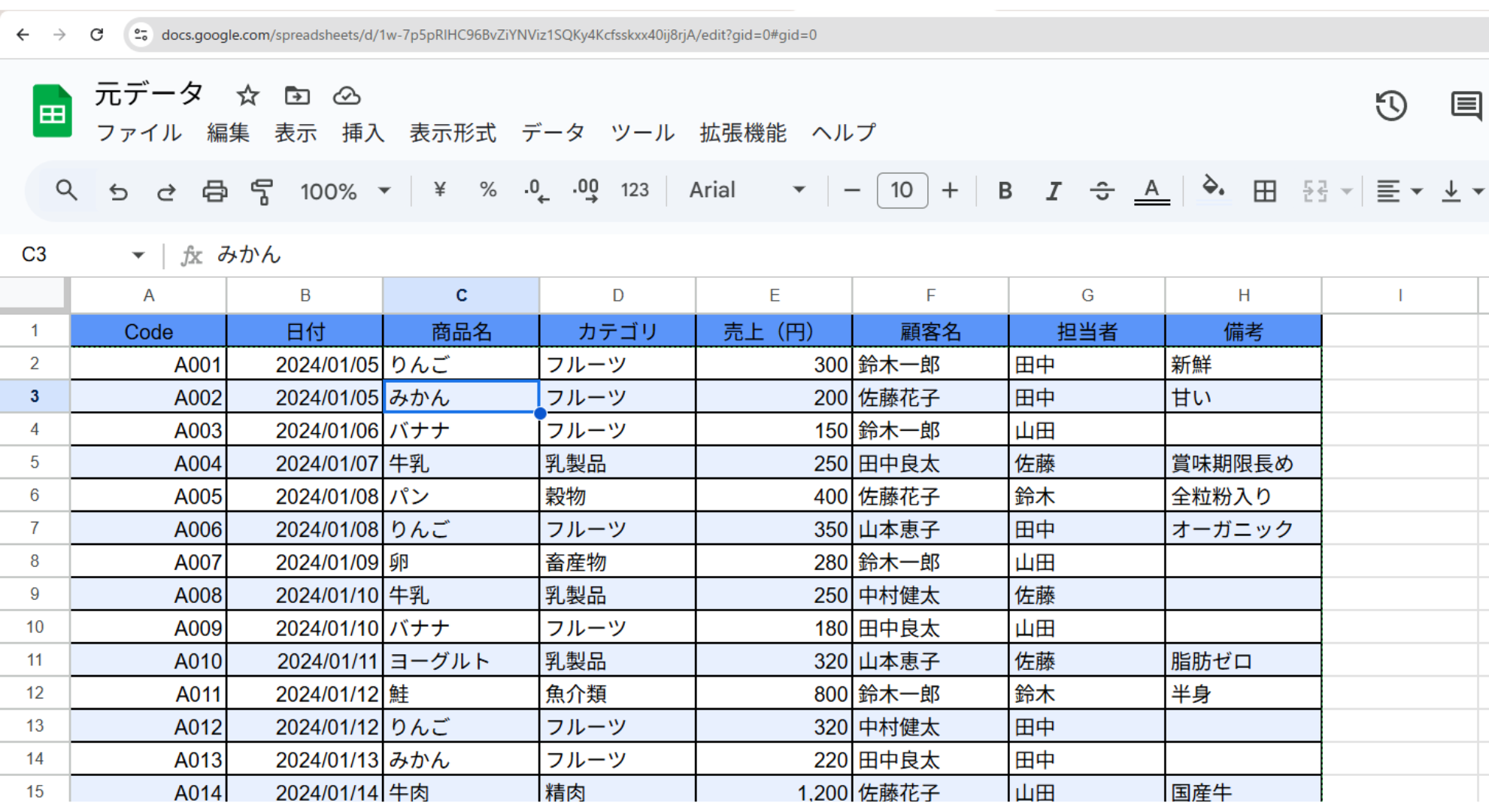The image size is (1489, 812).
Task: Open the データ menu
Action: pos(553,133)
